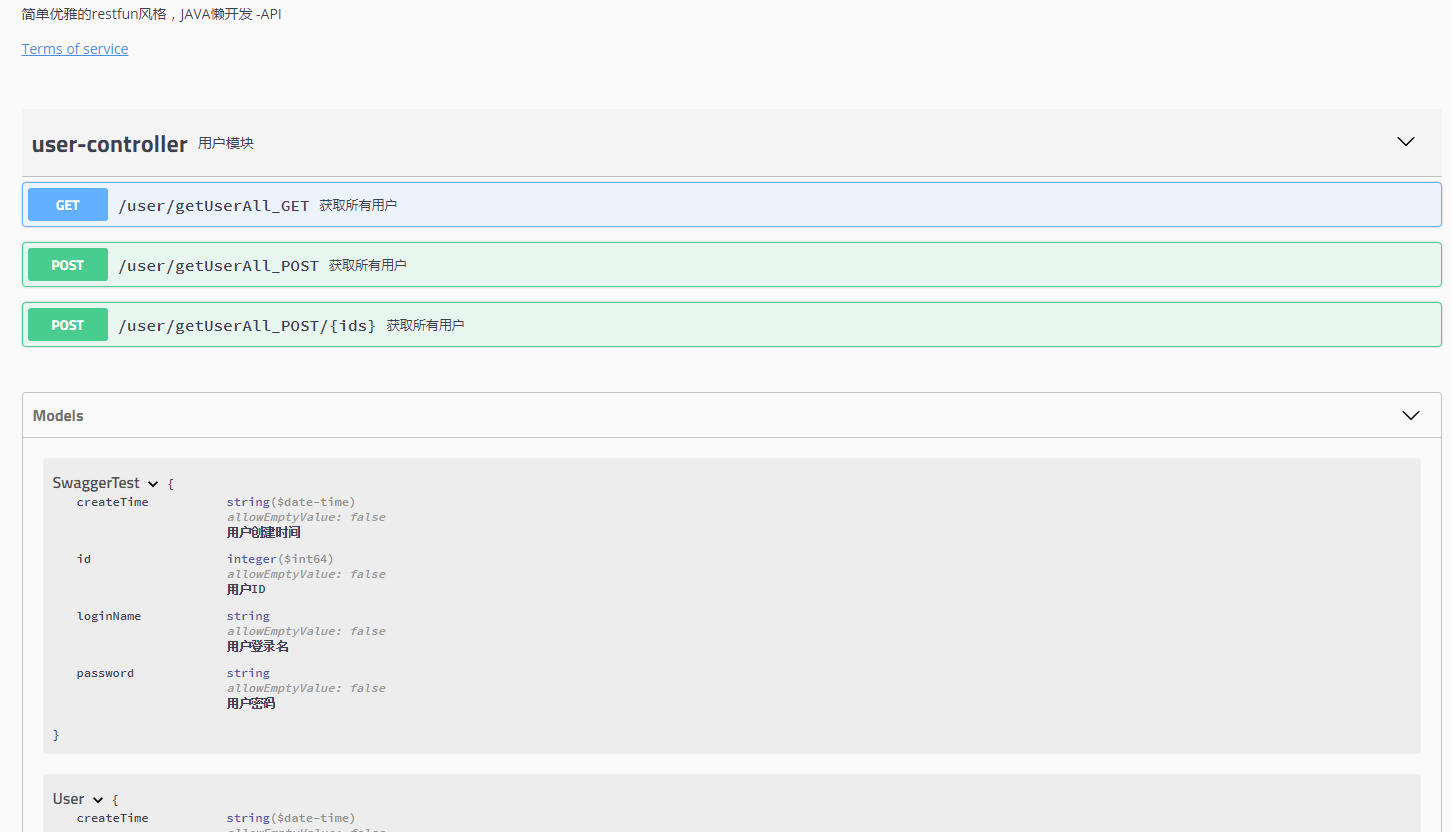Click the 获取所有用户 summary on GET row

click(358, 205)
